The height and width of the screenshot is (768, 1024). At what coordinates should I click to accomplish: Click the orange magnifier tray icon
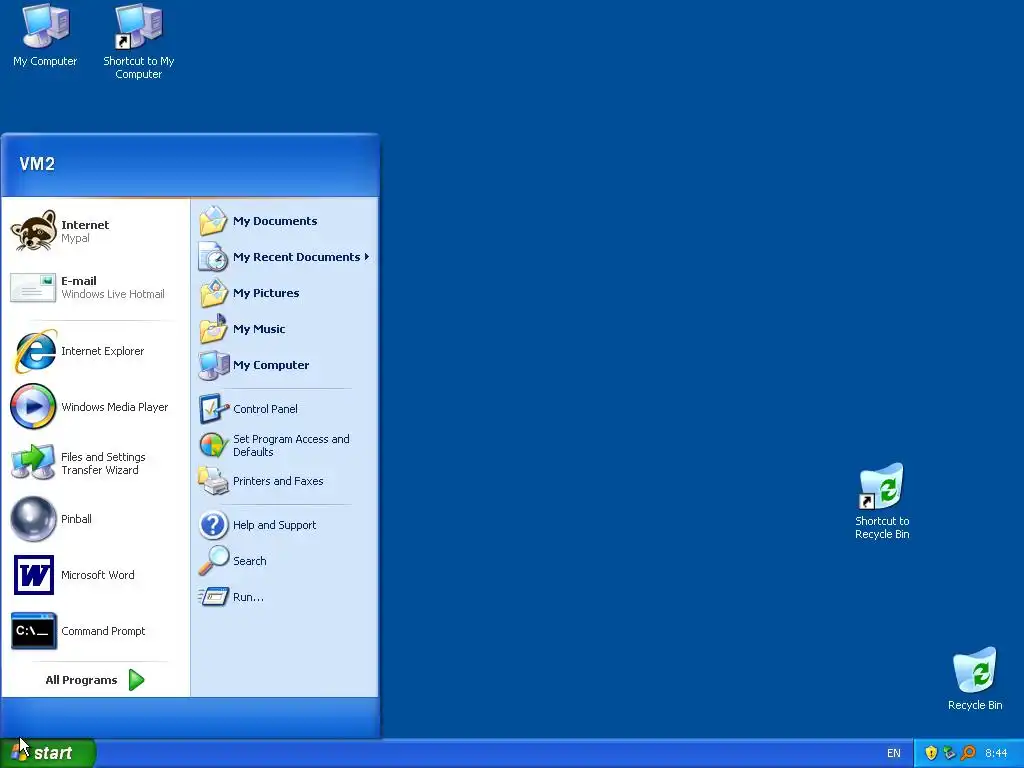(968, 753)
